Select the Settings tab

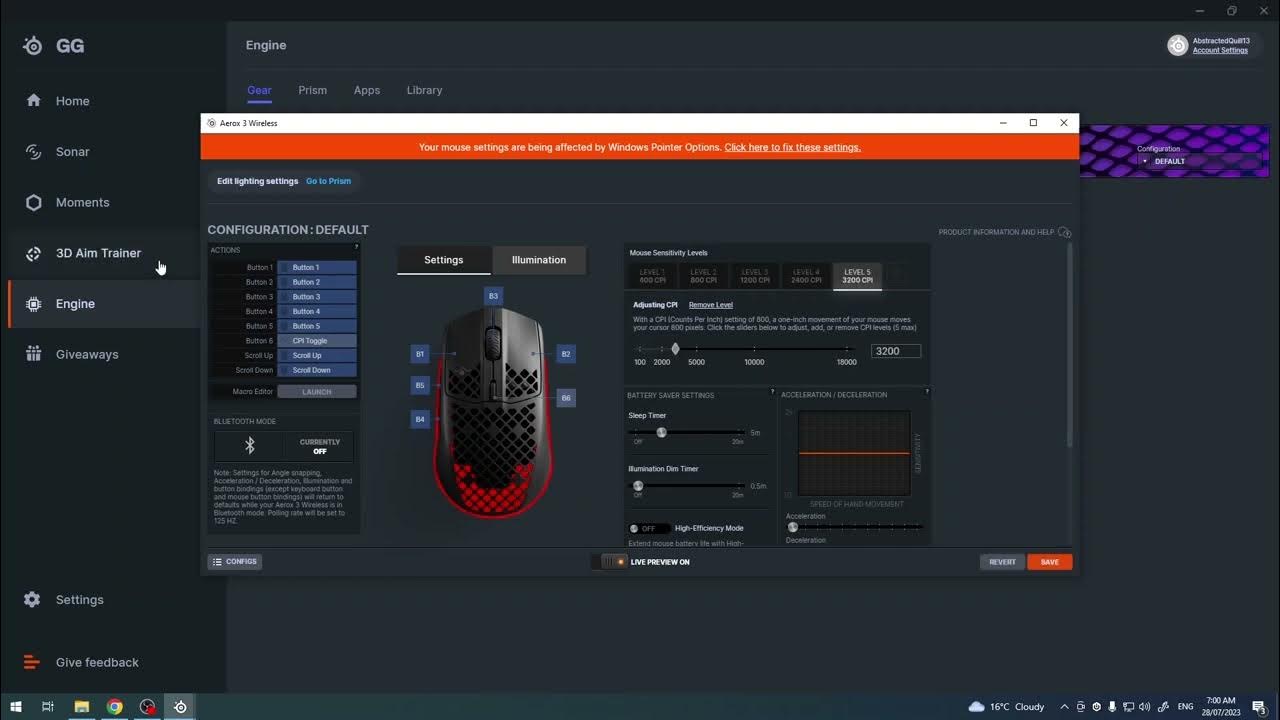tap(444, 260)
